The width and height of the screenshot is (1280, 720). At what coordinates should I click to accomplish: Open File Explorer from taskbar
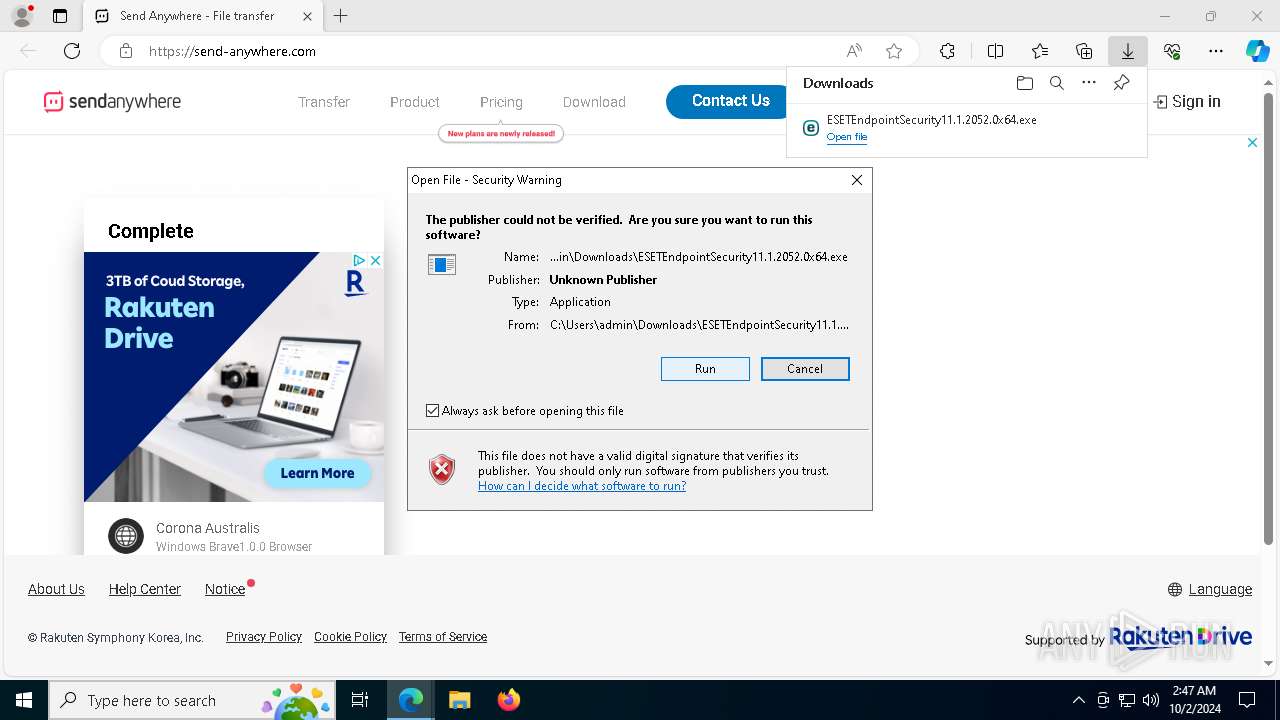coord(459,700)
